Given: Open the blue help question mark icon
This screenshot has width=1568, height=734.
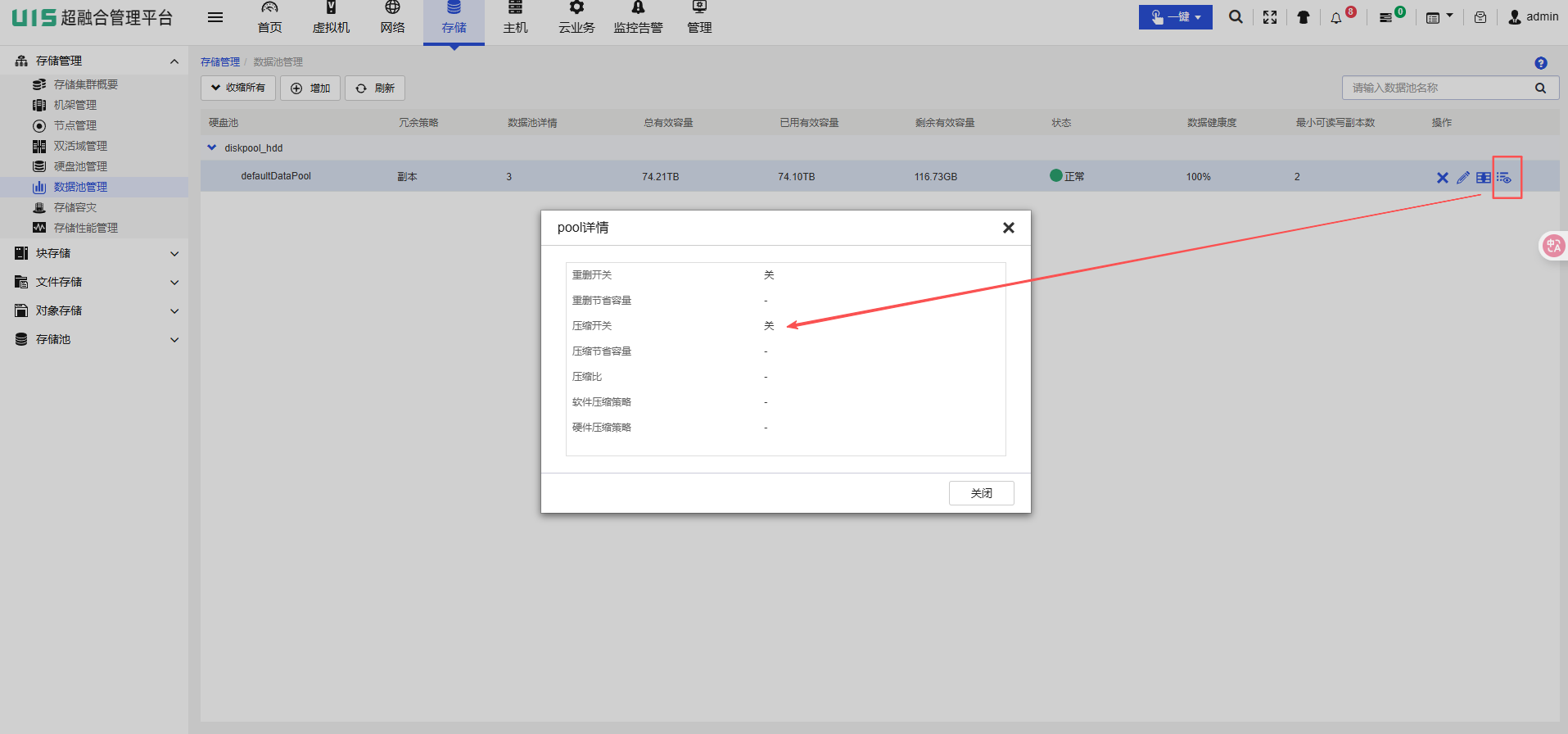Looking at the screenshot, I should pyautogui.click(x=1541, y=63).
